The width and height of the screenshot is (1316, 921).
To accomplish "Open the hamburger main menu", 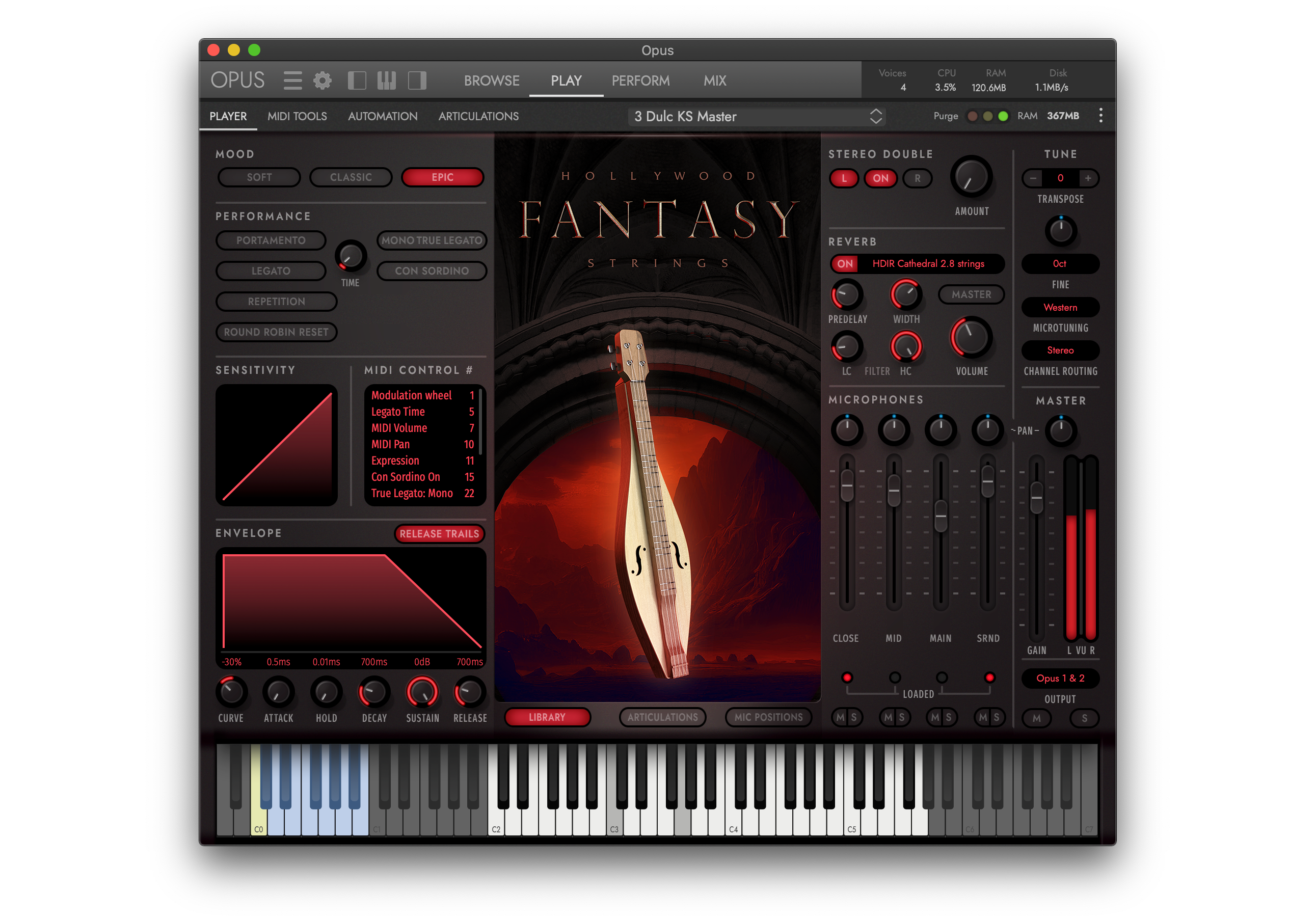I will 293,81.
